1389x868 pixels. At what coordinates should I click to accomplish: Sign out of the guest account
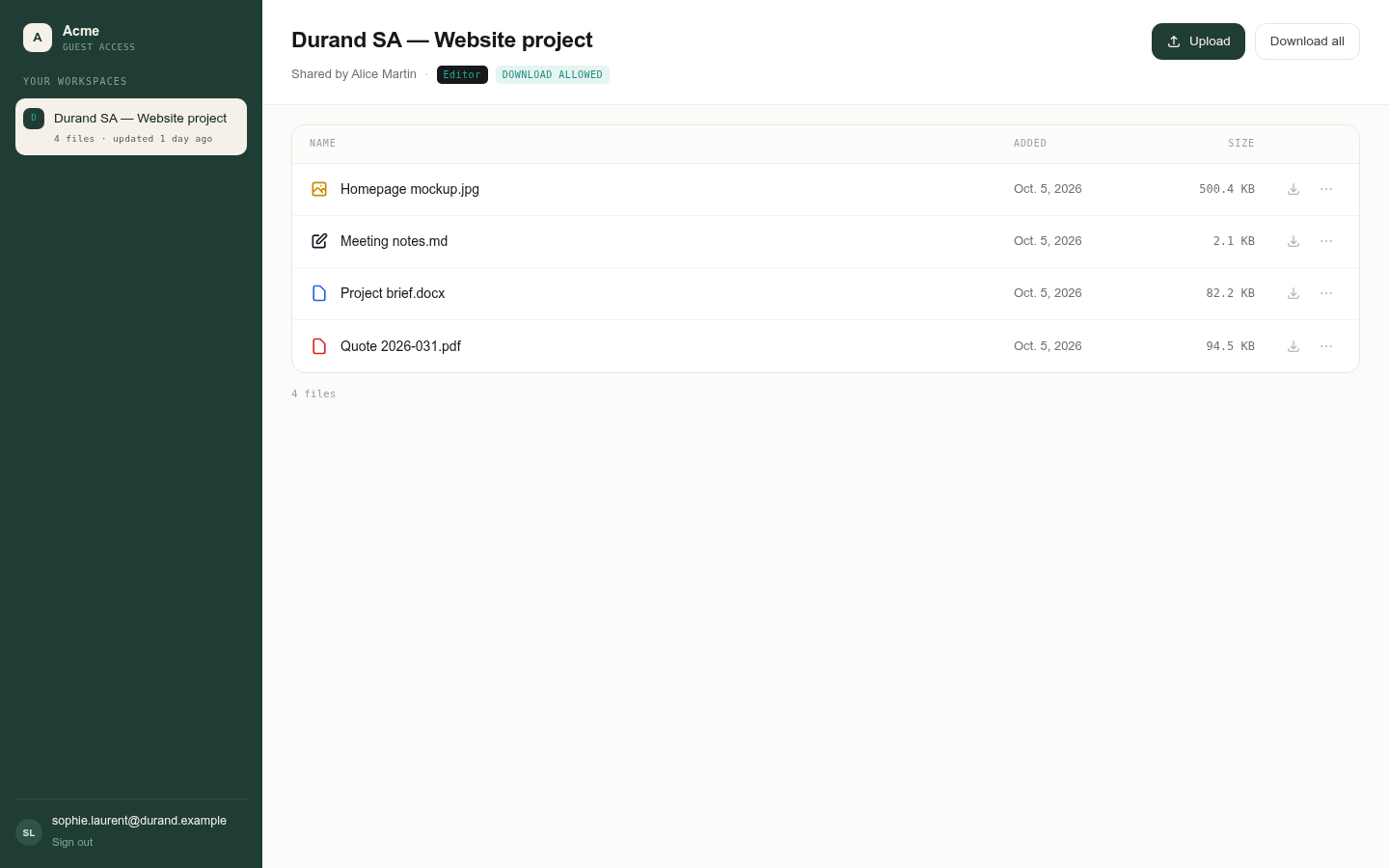coord(72,842)
